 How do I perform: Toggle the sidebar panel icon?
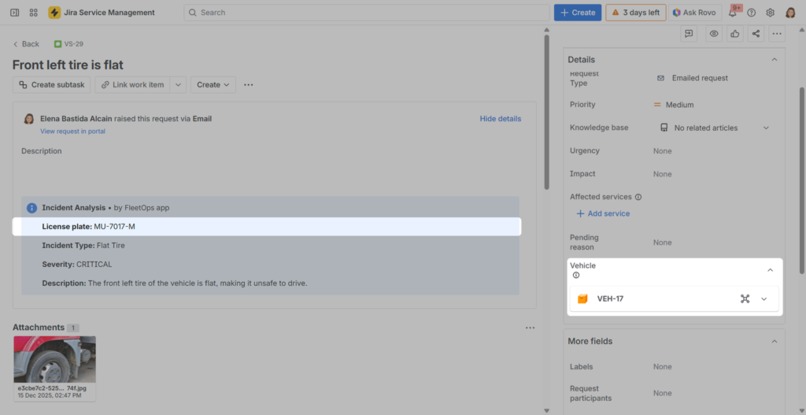coord(15,12)
